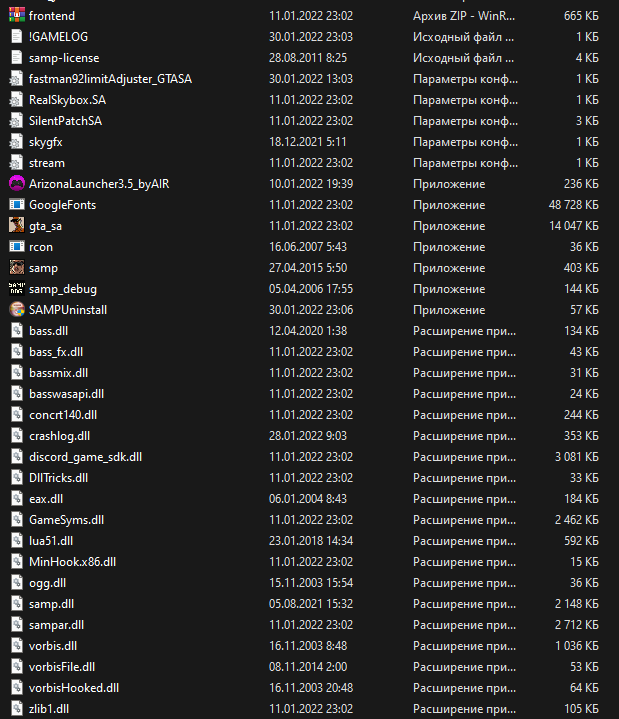The width and height of the screenshot is (619, 719).
Task: Click the config icon of fastman92limitAdjuster_GTASA
Action: pos(17,79)
